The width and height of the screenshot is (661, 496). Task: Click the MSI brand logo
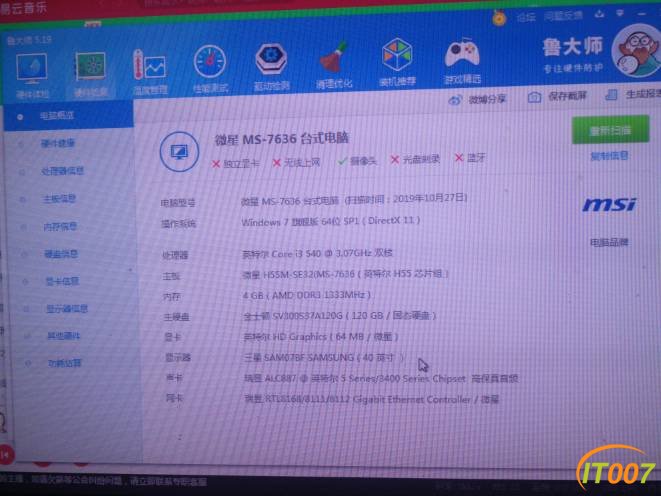tap(609, 205)
